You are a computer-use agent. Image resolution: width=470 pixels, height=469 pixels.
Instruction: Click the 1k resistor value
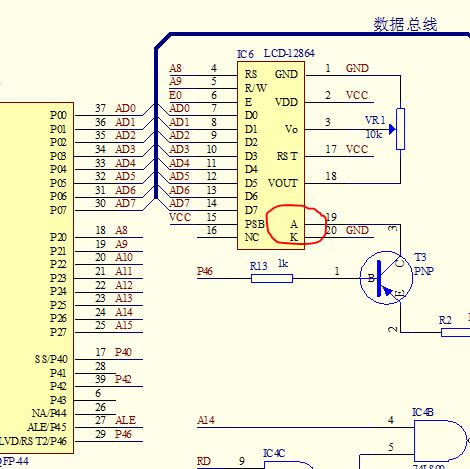283,264
